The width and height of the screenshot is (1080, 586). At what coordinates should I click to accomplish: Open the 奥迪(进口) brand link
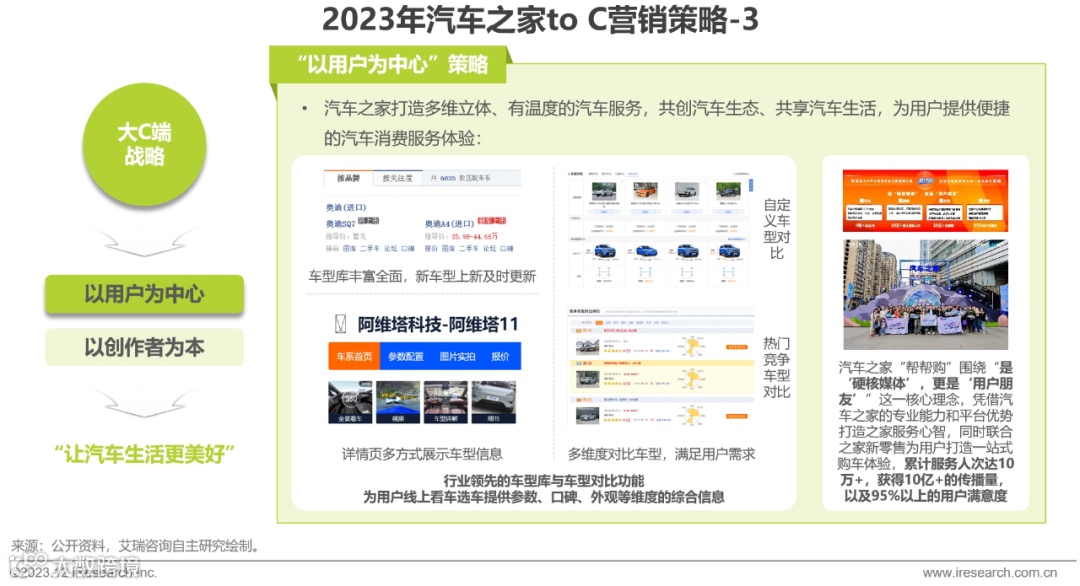click(346, 207)
